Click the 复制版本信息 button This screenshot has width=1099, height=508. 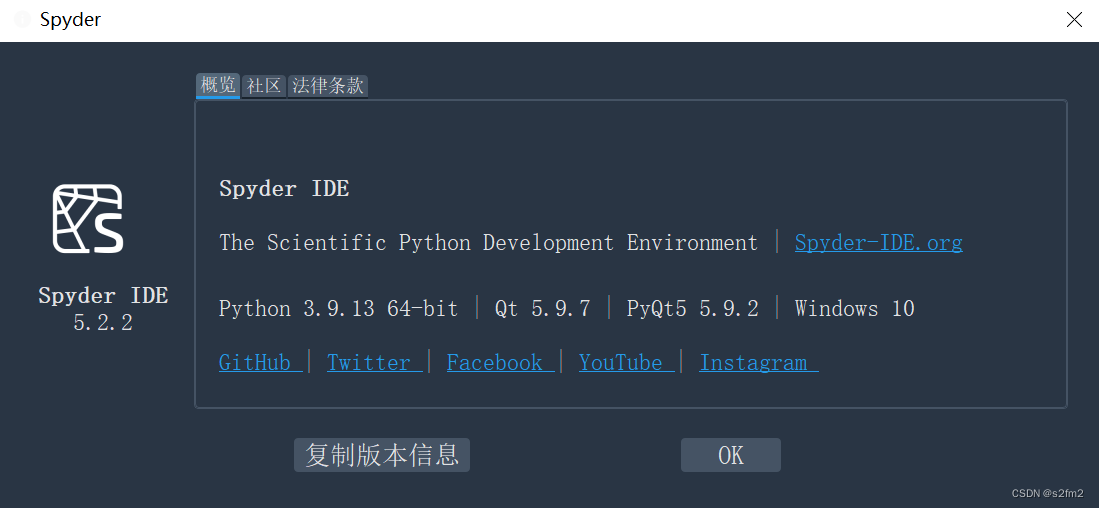pos(382,455)
